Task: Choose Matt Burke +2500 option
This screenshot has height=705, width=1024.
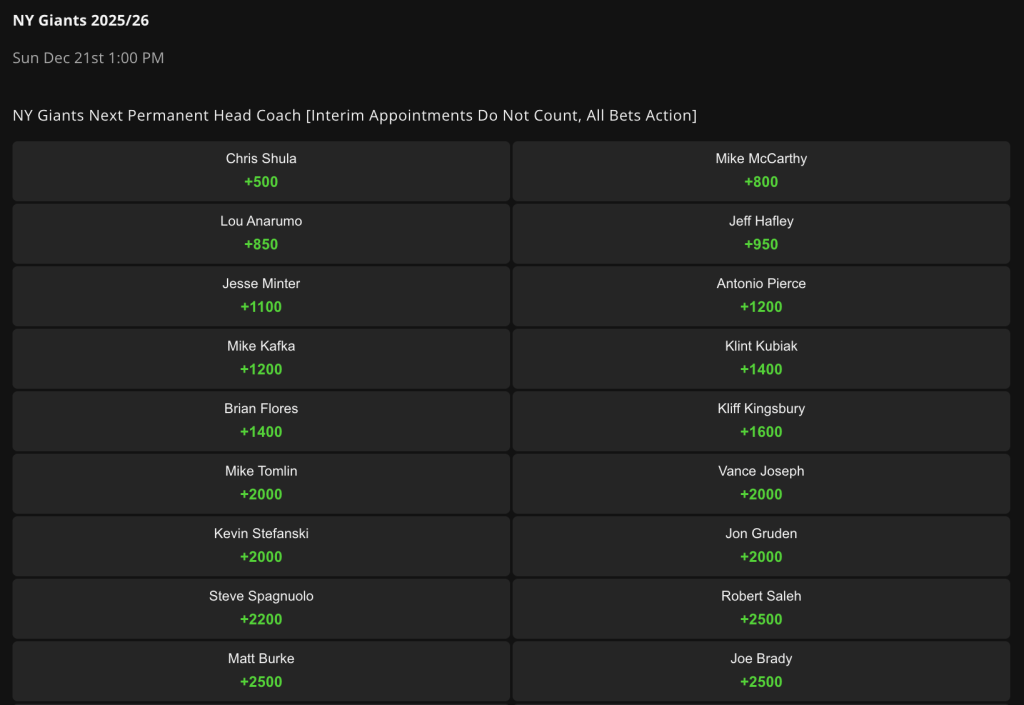Action: tap(261, 671)
